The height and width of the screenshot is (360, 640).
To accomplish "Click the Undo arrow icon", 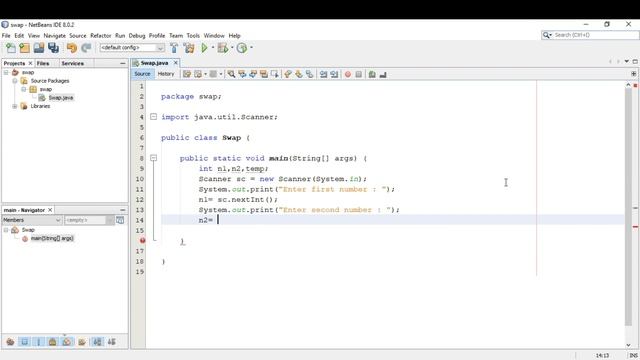I will 72,48.
